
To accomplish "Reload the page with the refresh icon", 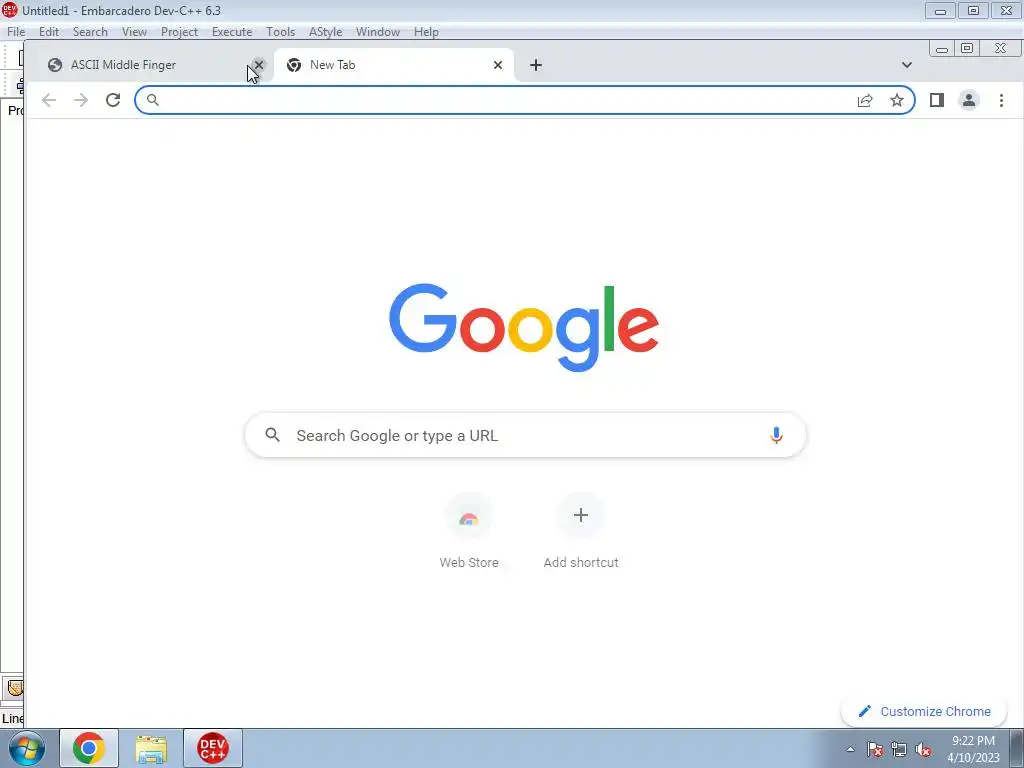I will 113,100.
